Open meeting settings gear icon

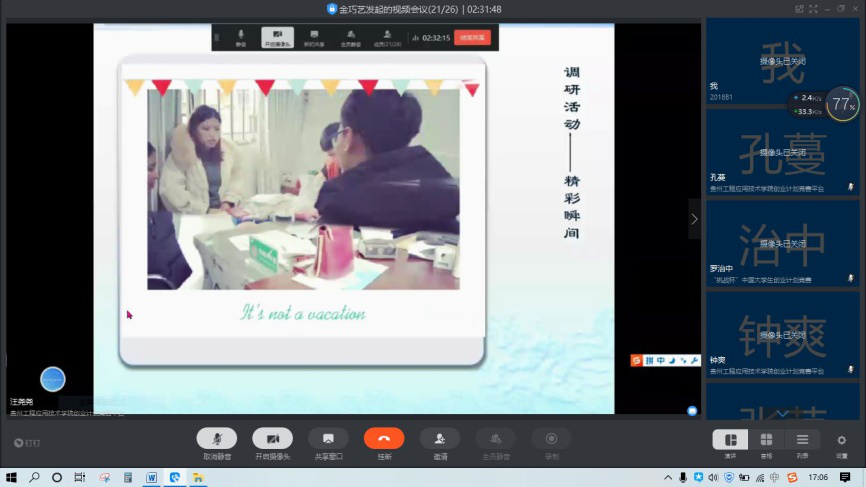click(841, 440)
